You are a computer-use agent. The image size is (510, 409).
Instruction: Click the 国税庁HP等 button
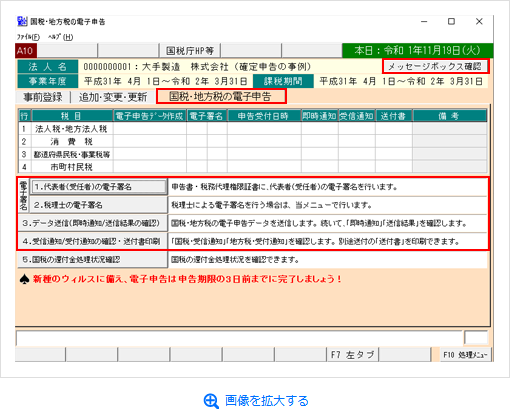(x=190, y=51)
